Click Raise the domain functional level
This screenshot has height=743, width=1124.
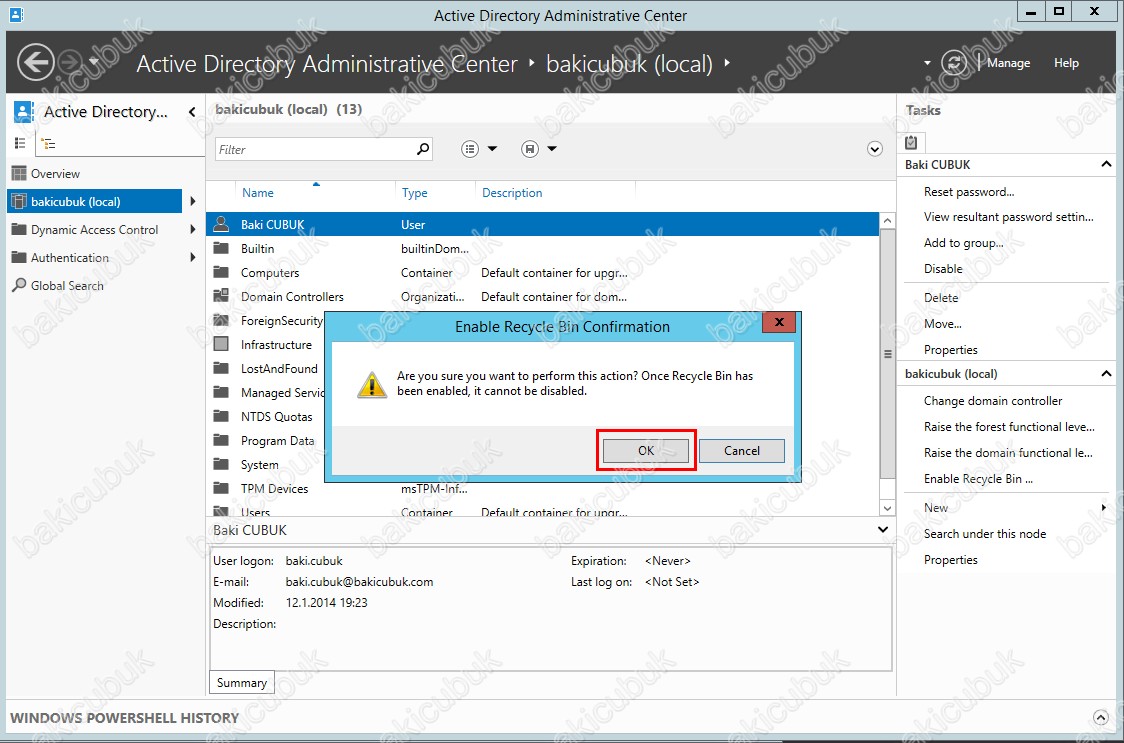point(1008,453)
